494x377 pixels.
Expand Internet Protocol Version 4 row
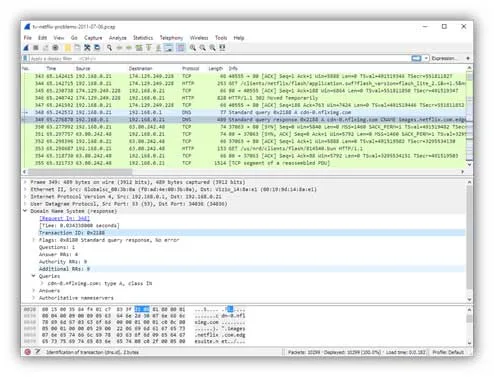point(25,197)
